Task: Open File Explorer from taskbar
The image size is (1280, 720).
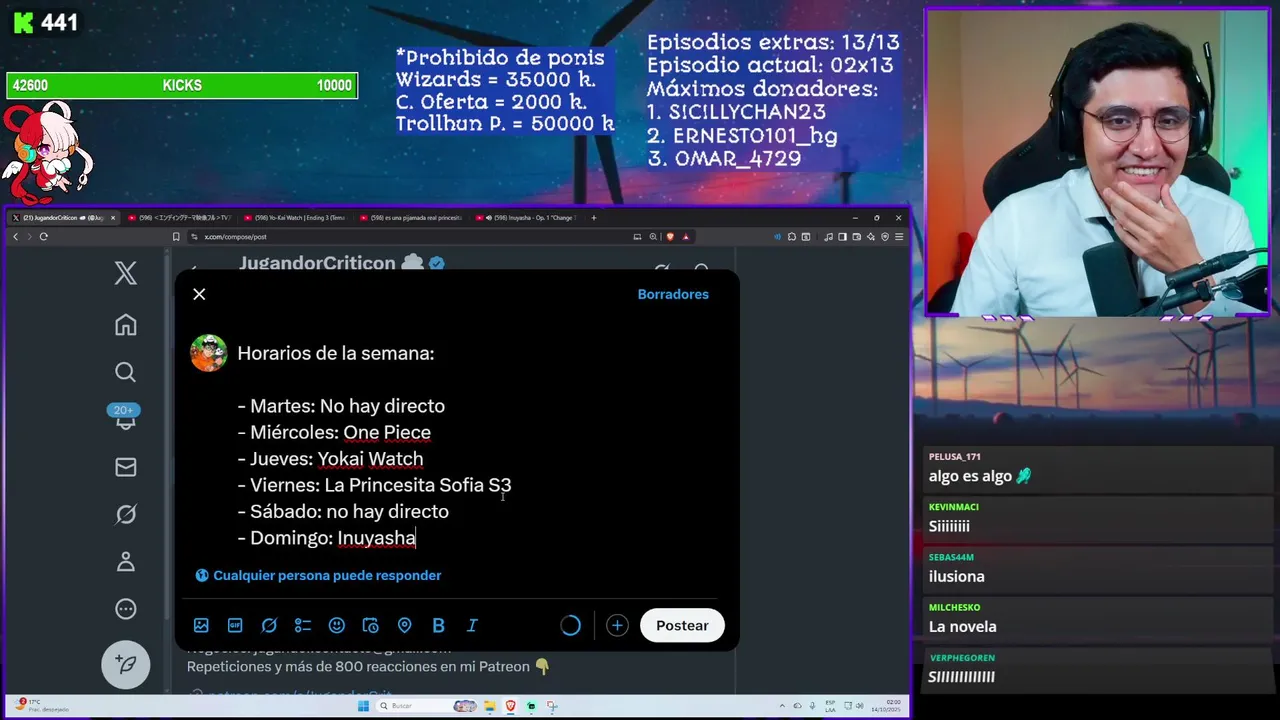Action: [490, 706]
